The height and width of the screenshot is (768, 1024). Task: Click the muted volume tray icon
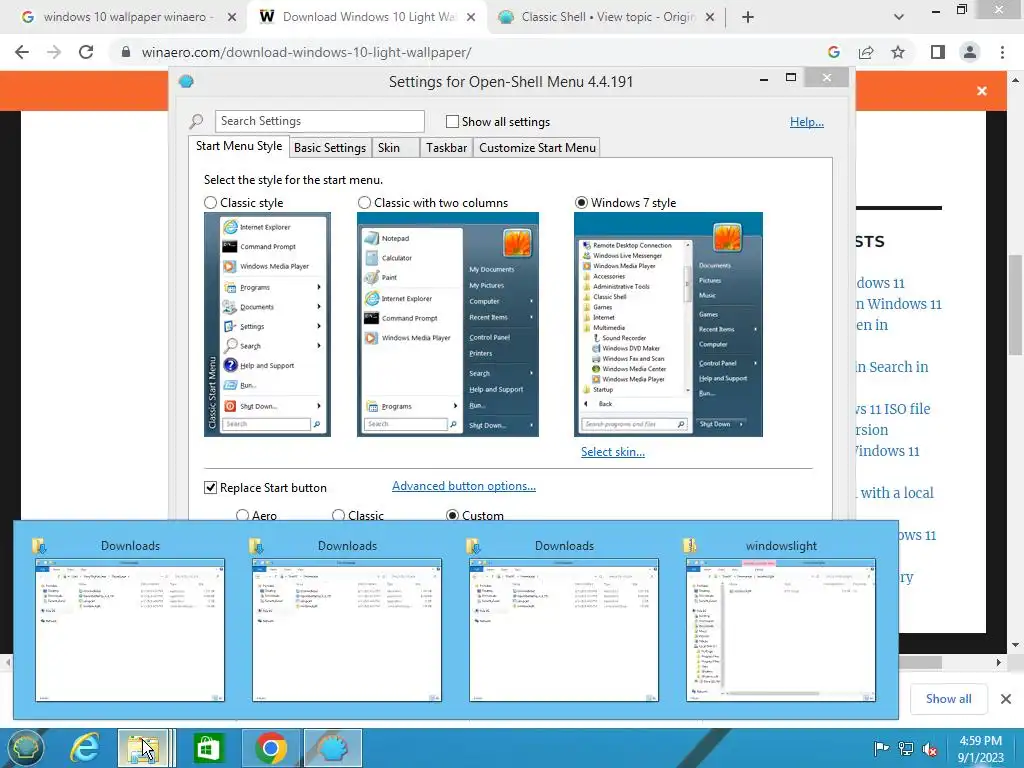coord(930,749)
